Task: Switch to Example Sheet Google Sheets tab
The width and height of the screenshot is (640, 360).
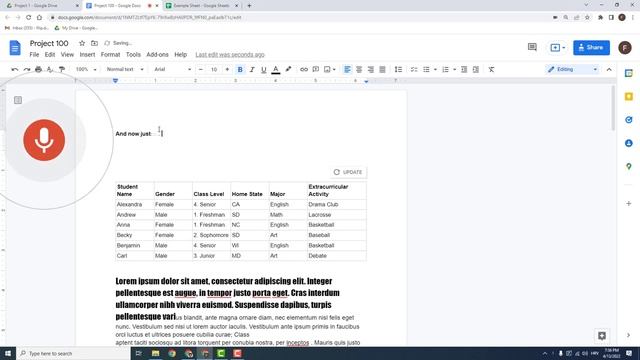Action: 202,6
